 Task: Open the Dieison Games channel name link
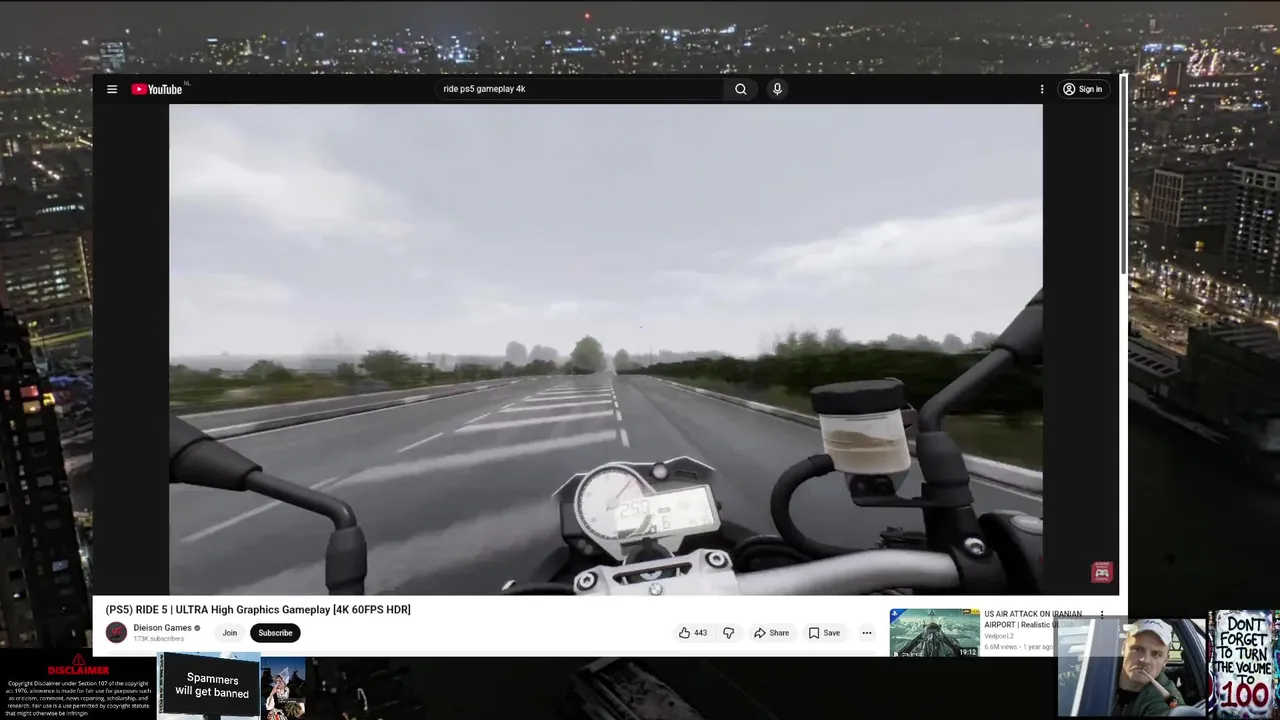tap(162, 628)
